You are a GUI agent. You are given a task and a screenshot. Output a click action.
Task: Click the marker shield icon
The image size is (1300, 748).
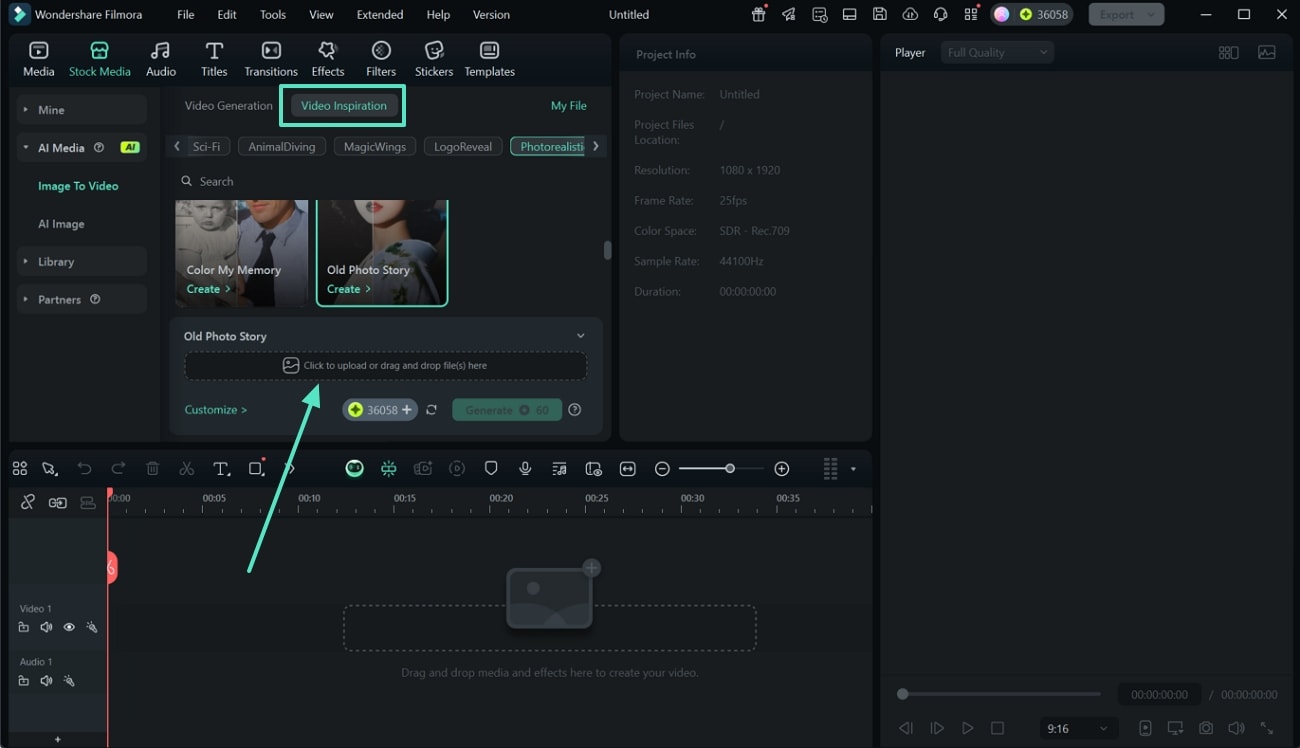pyautogui.click(x=490, y=468)
